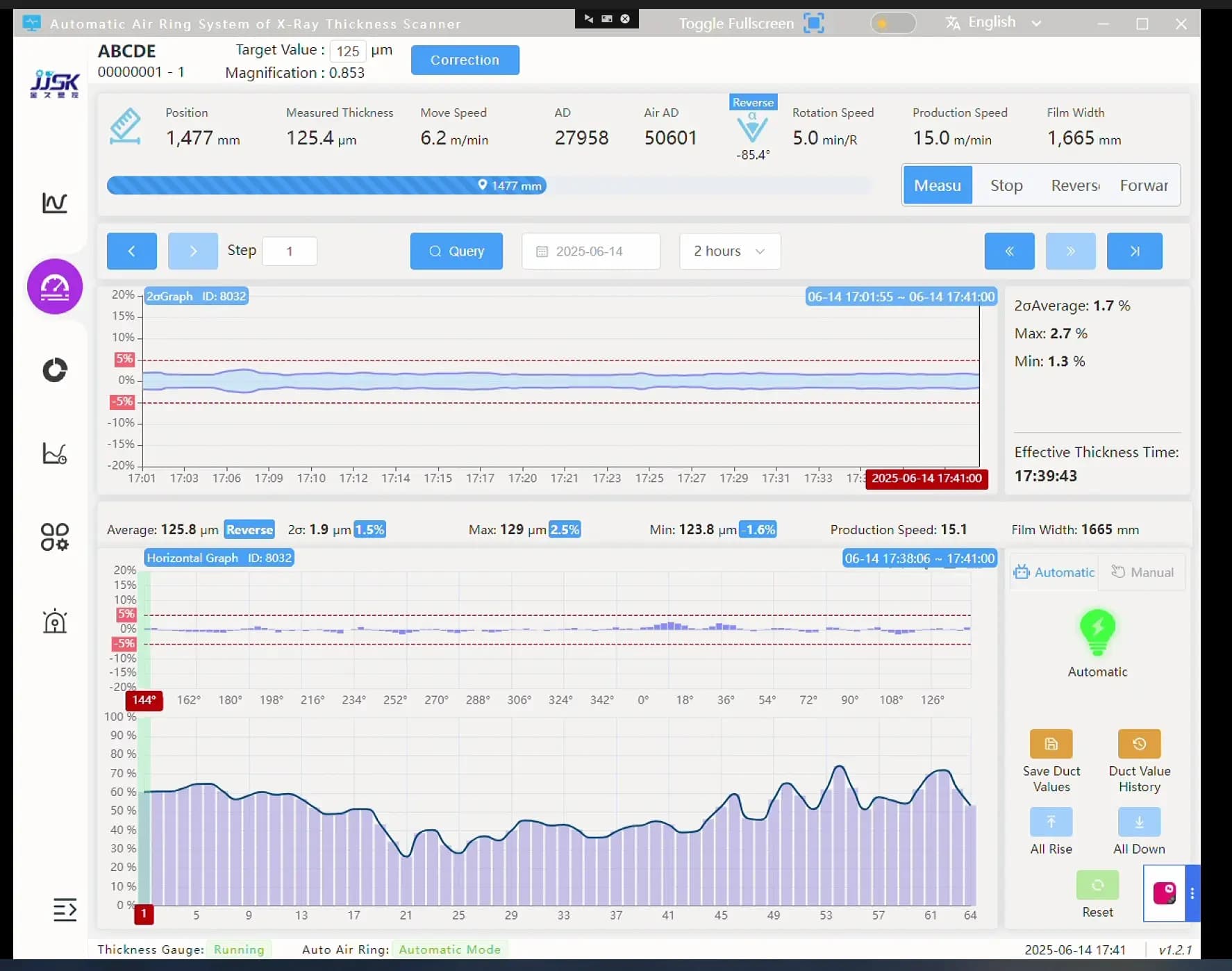Open the alarm siren sidebar icon

(x=55, y=621)
